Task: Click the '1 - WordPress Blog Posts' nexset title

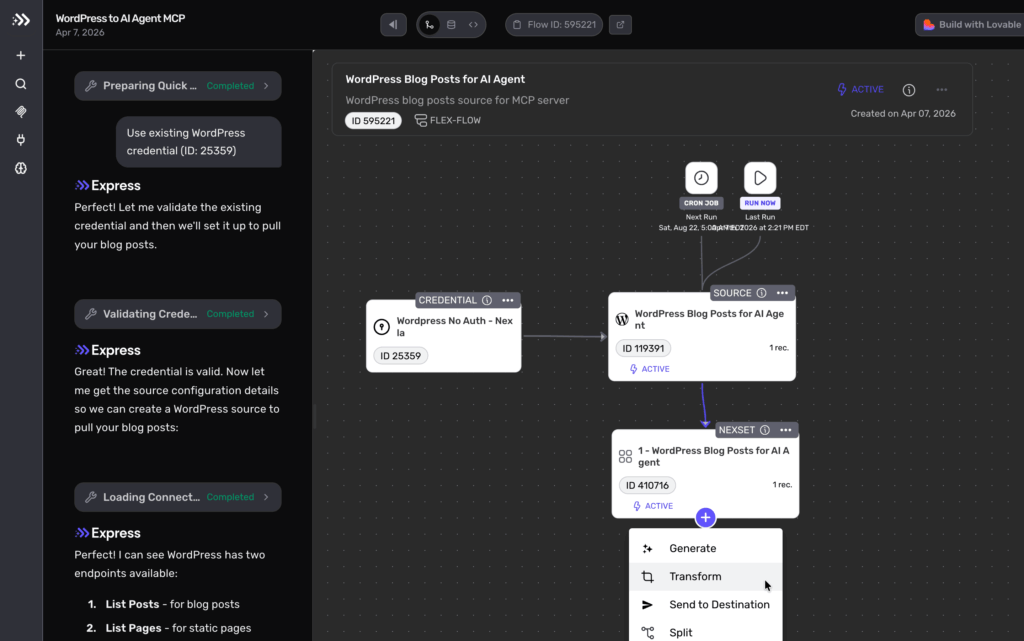Action: 714,456
